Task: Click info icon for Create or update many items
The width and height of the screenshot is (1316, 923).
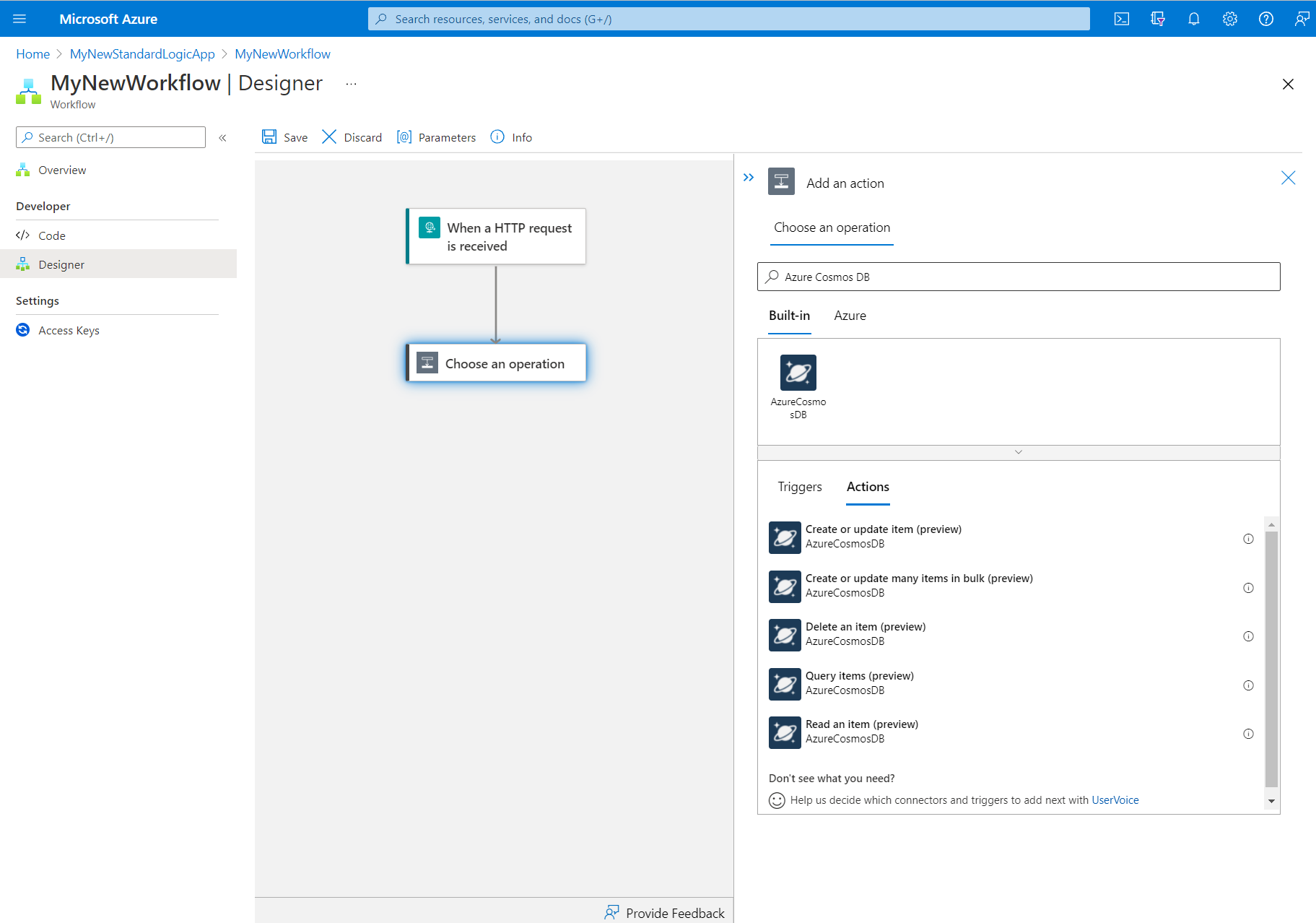Action: [x=1248, y=588]
